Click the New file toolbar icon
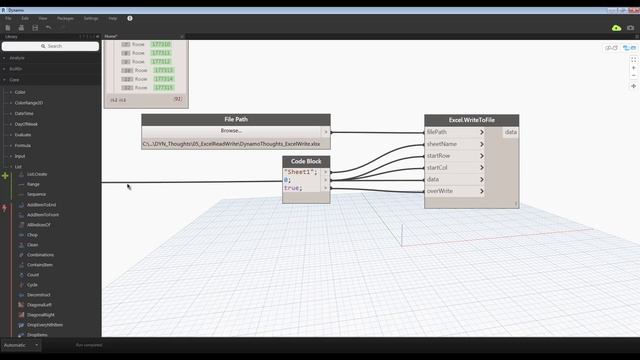Screen dimensions: 640x360 (x=8, y=28)
